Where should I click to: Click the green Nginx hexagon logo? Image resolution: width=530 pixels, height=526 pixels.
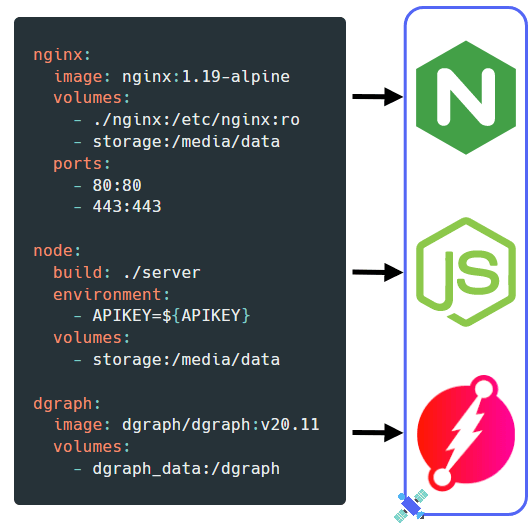click(466, 98)
